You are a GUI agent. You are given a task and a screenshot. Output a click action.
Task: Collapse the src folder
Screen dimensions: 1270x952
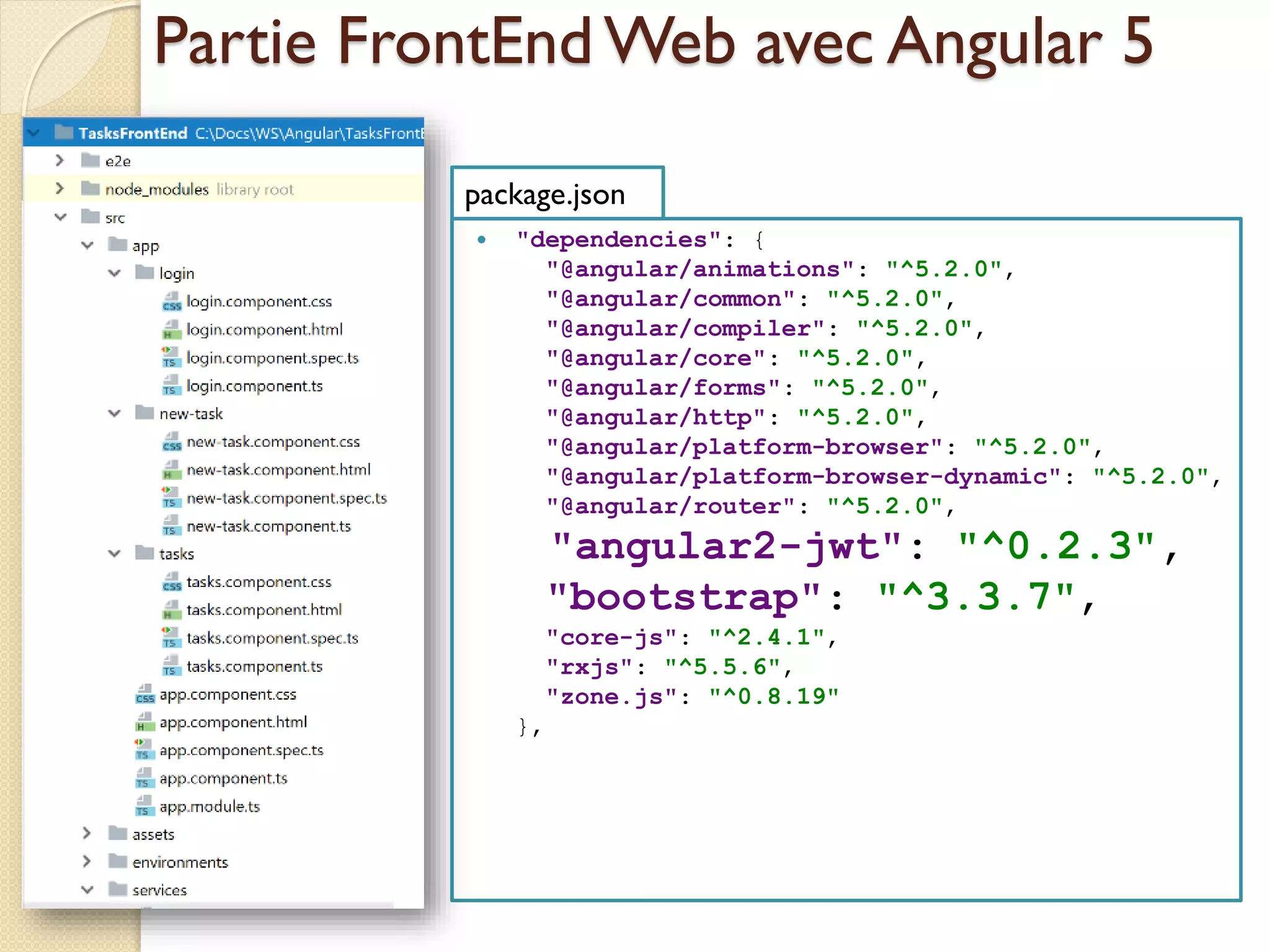click(60, 217)
